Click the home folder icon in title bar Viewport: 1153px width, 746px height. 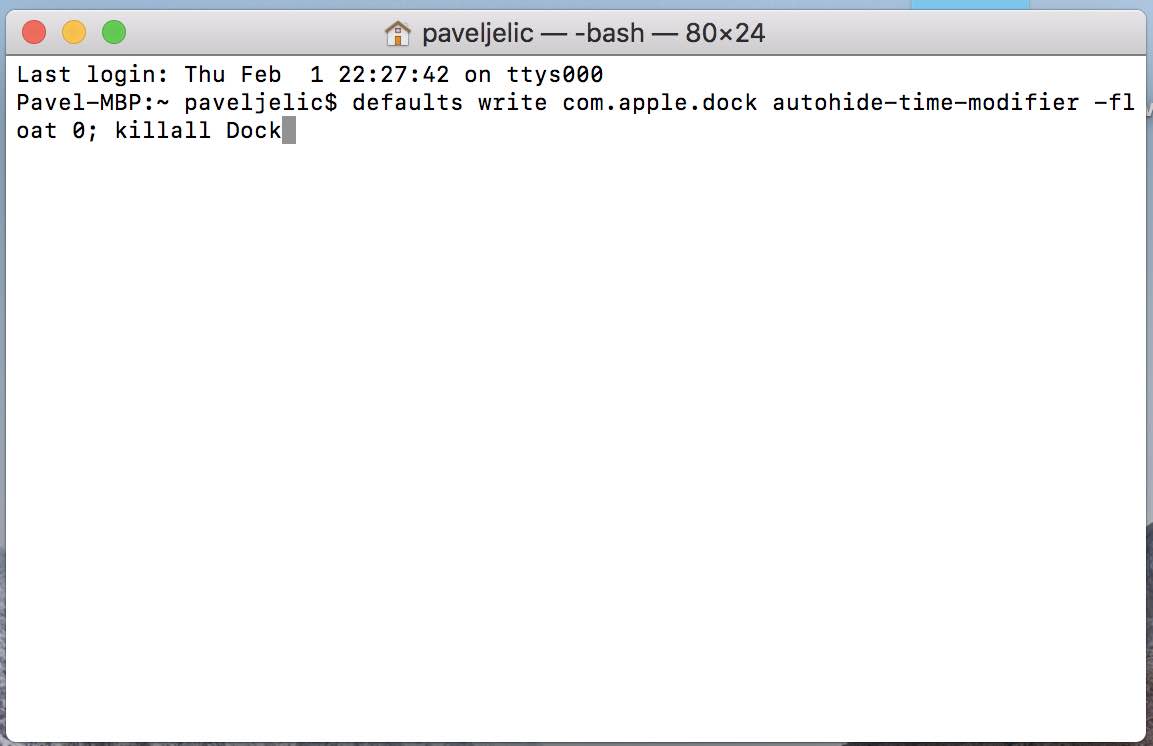coord(398,33)
